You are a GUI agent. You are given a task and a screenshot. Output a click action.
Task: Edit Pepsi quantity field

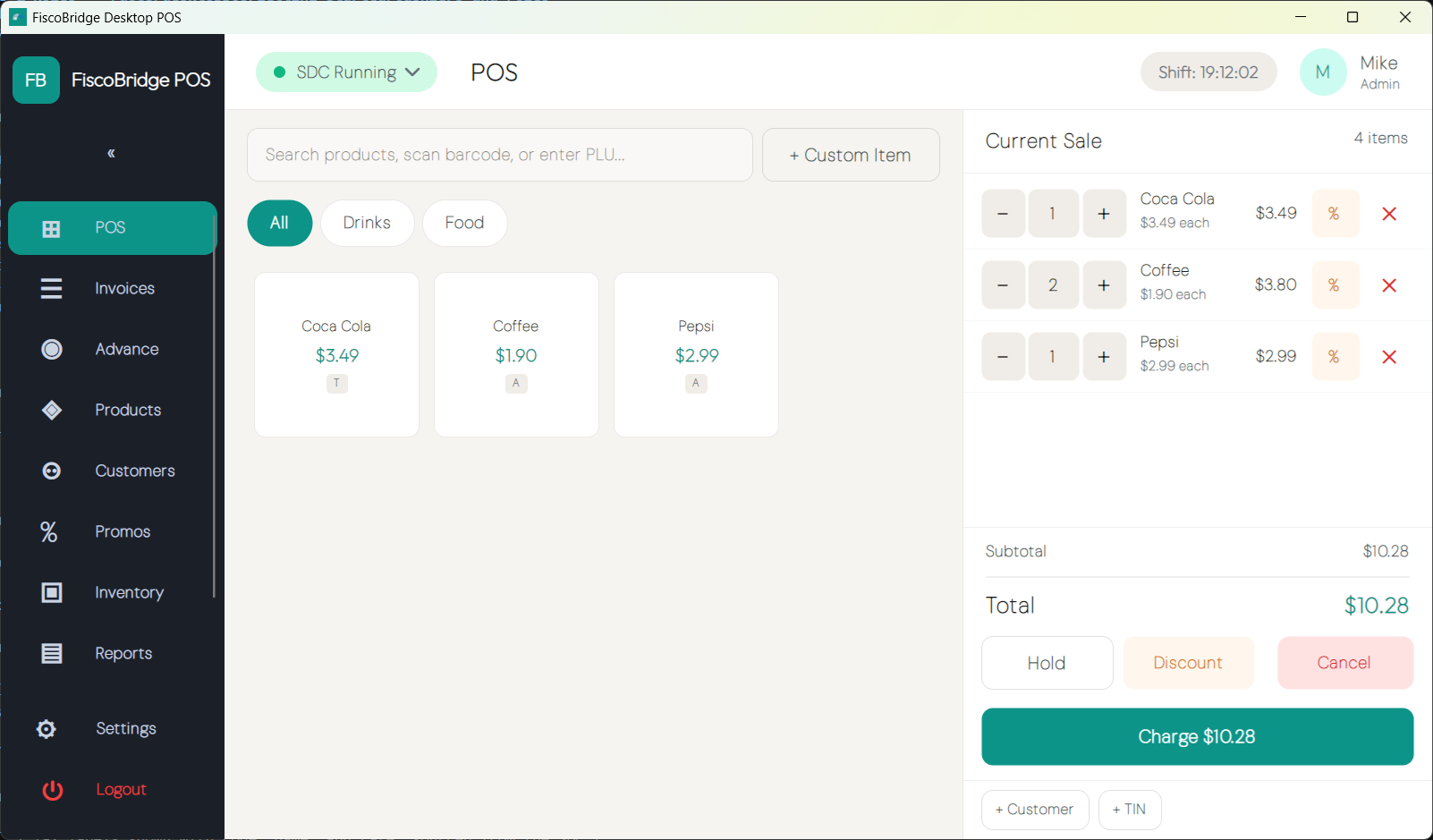(1054, 357)
